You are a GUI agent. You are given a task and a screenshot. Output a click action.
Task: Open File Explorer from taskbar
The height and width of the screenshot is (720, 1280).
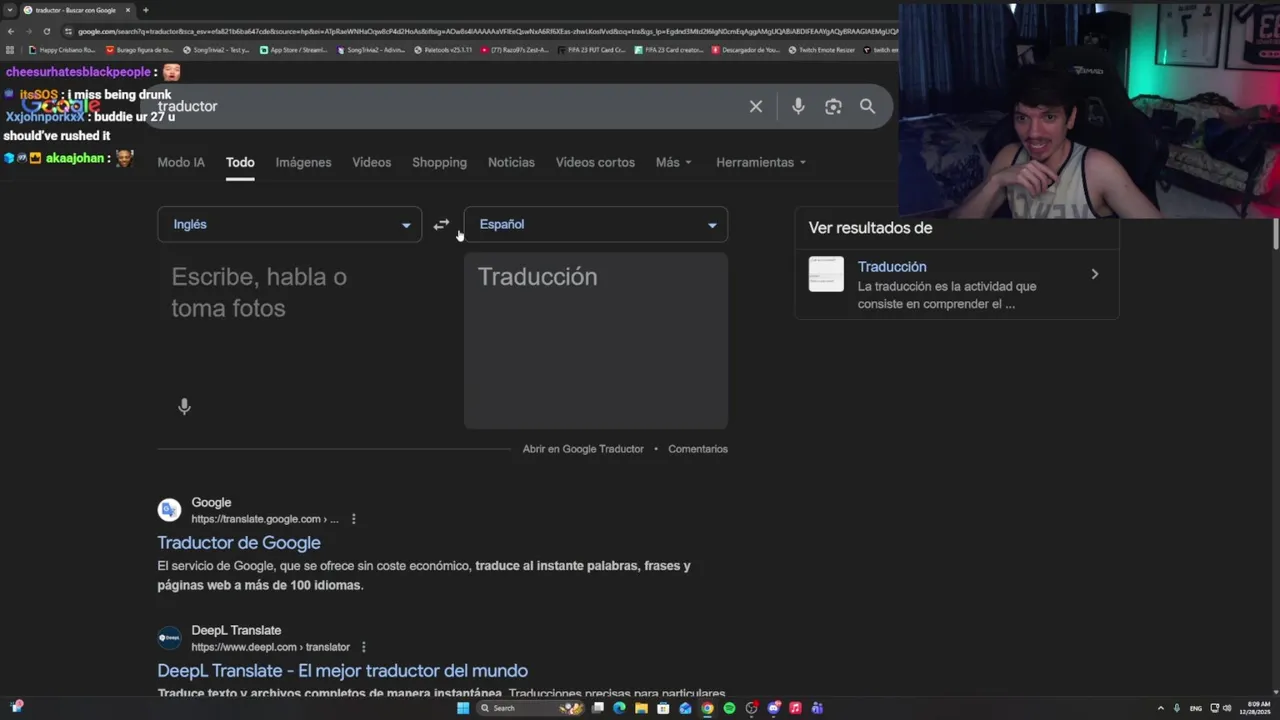pyautogui.click(x=641, y=708)
